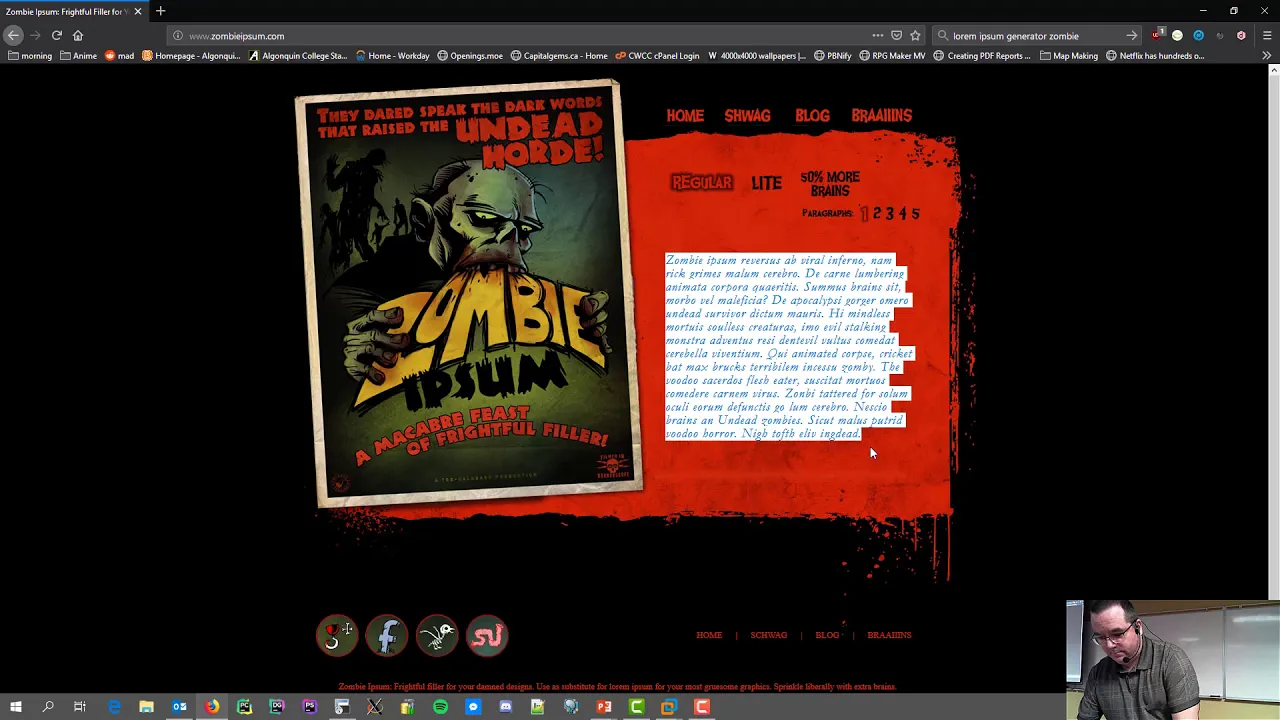Viewport: 1280px width, 720px height.
Task: Click the Zombie Ipsum poster image
Action: coord(468,292)
